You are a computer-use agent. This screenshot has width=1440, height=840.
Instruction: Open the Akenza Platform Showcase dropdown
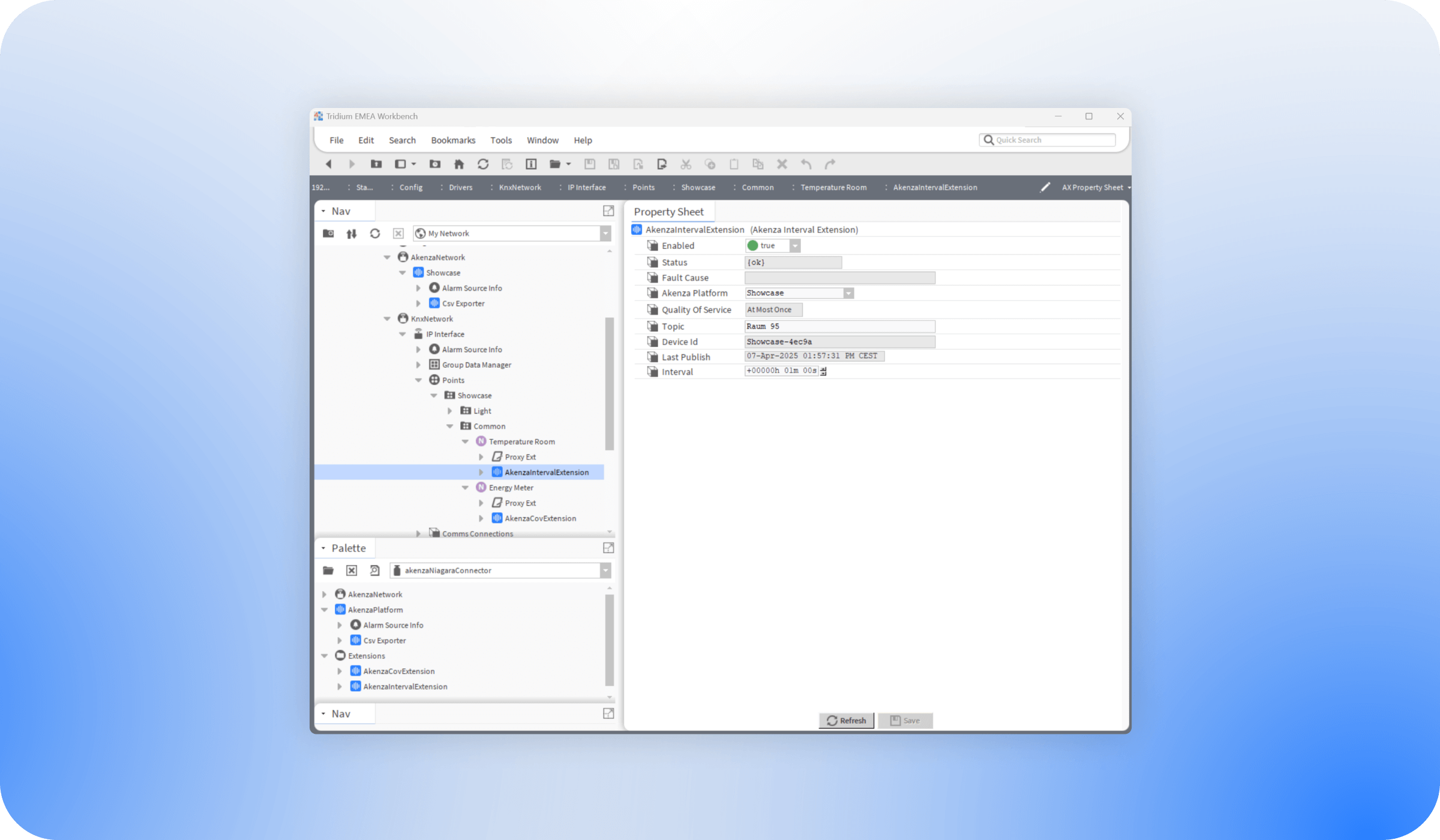click(x=848, y=293)
